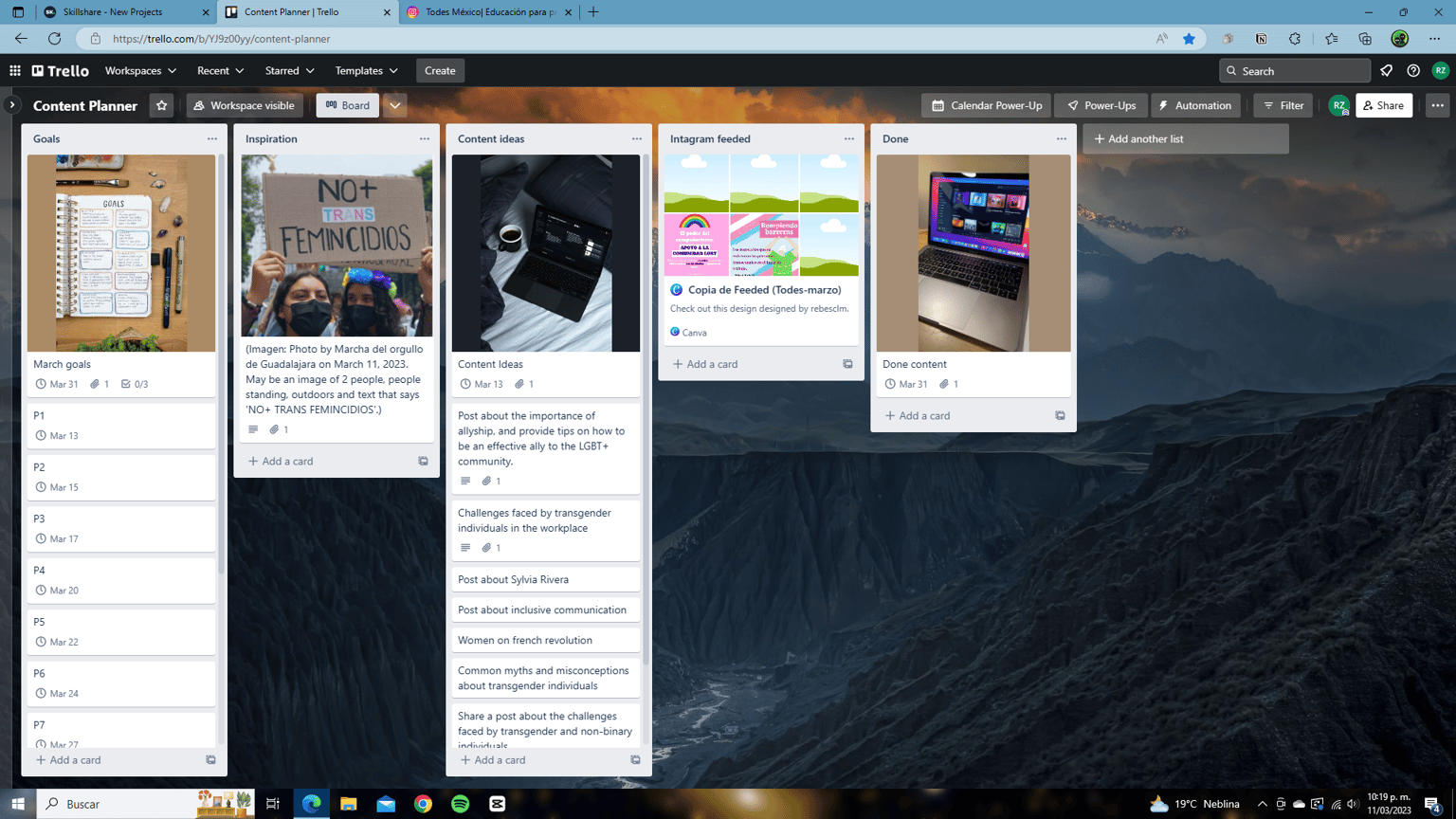Image resolution: width=1456 pixels, height=819 pixels.
Task: Open the Done list actions menu
Action: point(1062,139)
